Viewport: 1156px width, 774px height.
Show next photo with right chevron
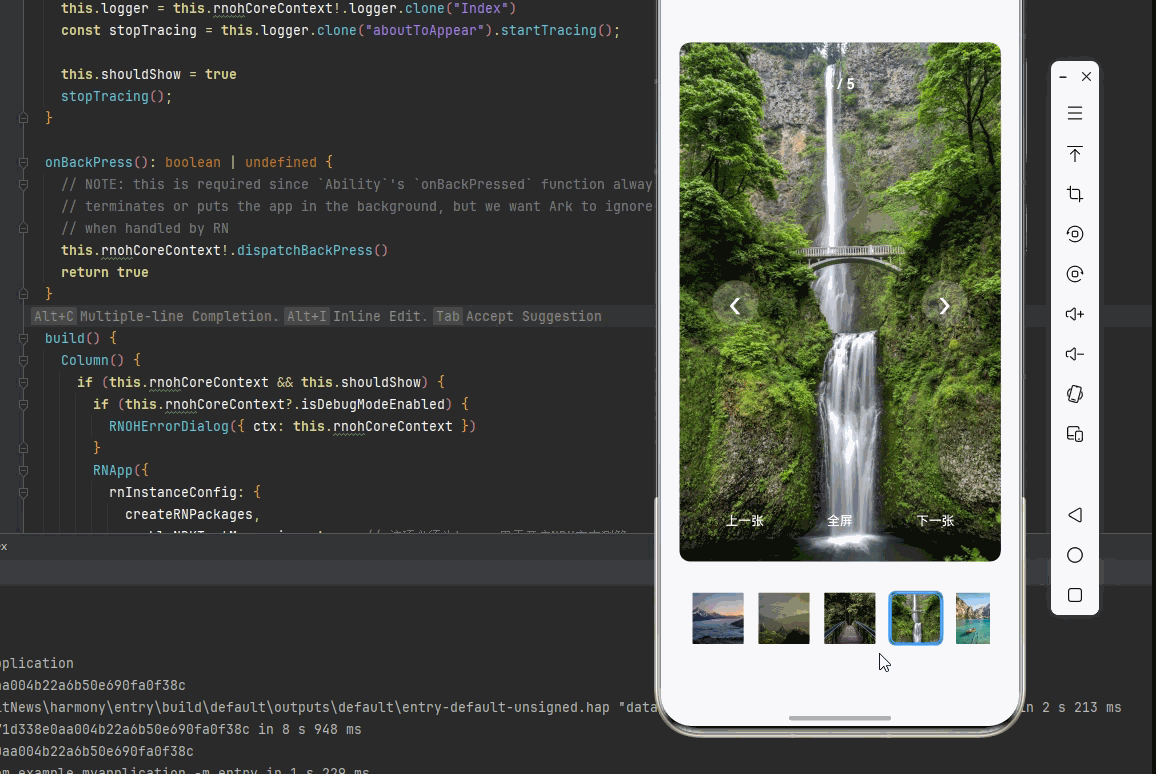pos(944,305)
